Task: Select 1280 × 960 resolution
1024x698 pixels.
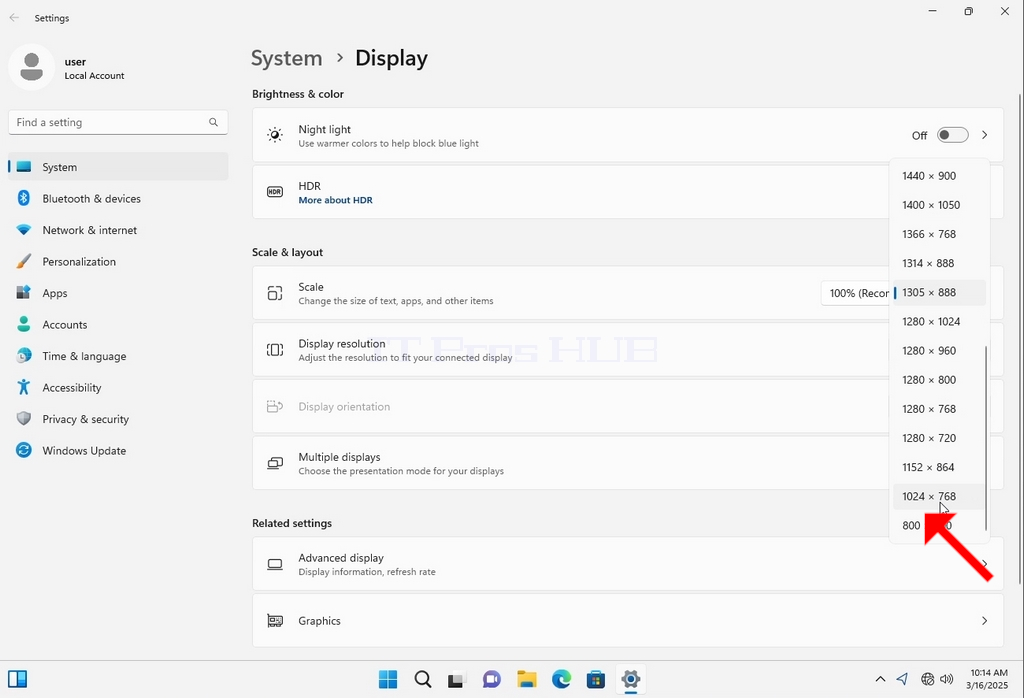Action: pyautogui.click(x=939, y=351)
